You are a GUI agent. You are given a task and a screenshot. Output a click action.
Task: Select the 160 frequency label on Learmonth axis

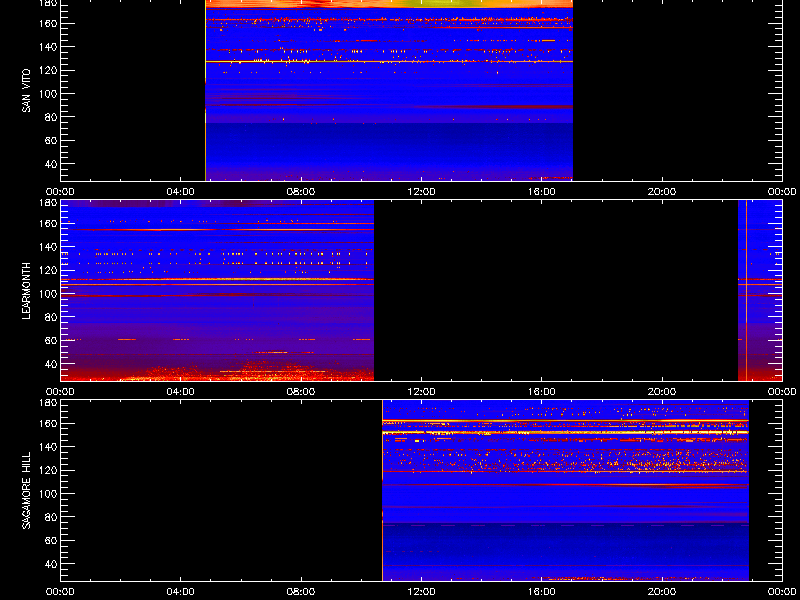coord(49,223)
